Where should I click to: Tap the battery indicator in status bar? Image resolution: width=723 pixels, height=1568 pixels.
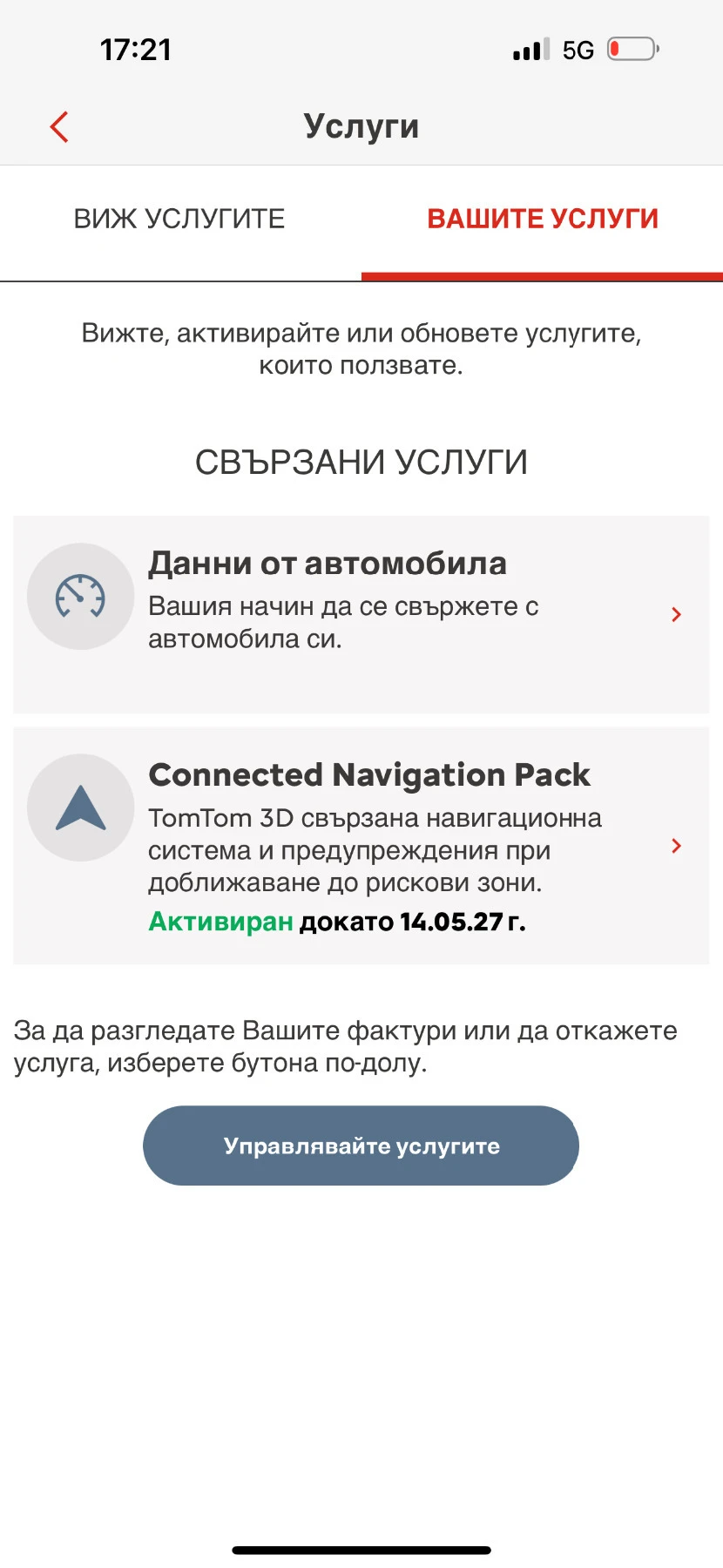pos(632,50)
